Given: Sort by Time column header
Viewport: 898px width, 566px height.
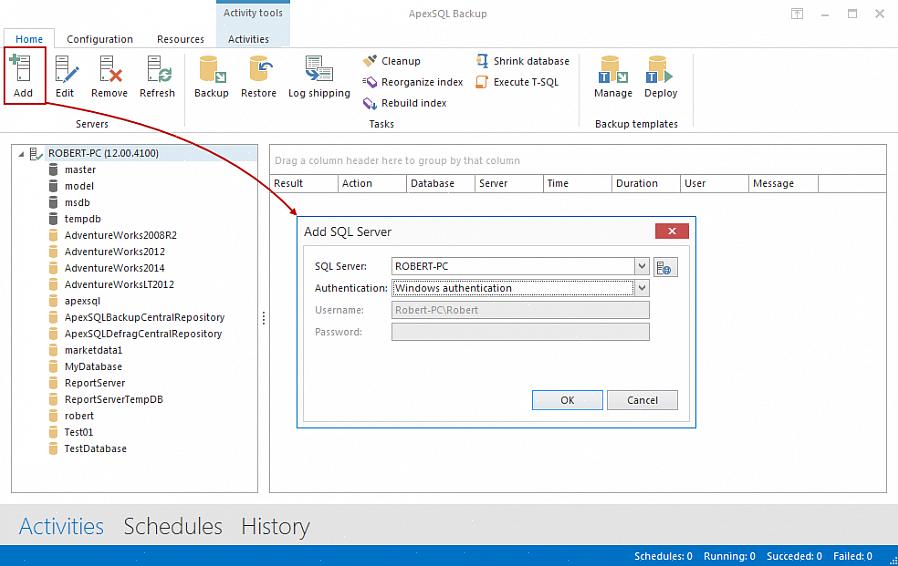Looking at the screenshot, I should pyautogui.click(x=577, y=183).
